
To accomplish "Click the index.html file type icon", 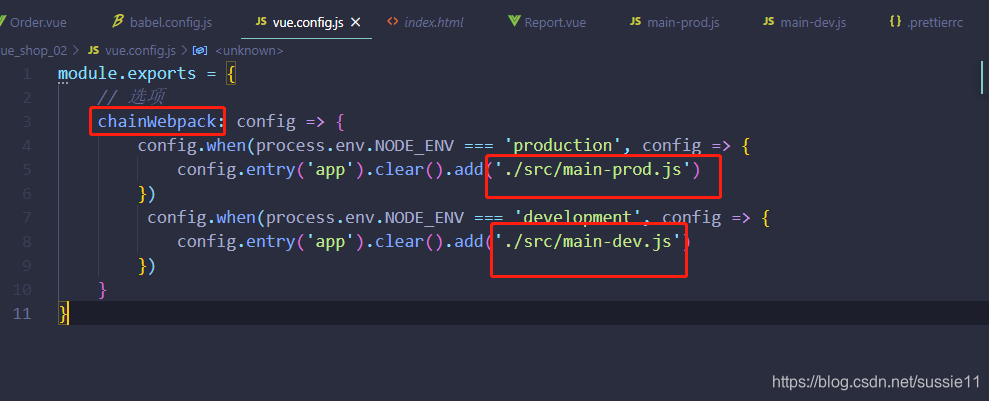I will pyautogui.click(x=392, y=22).
